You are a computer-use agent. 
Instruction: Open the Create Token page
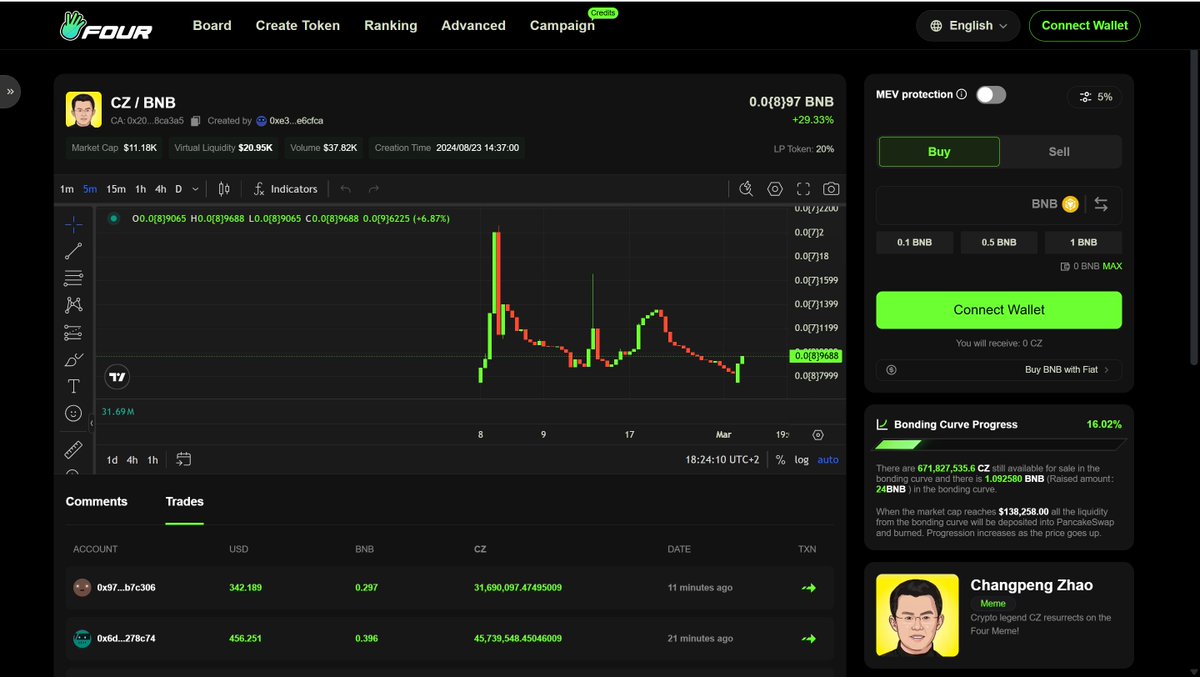pos(298,25)
